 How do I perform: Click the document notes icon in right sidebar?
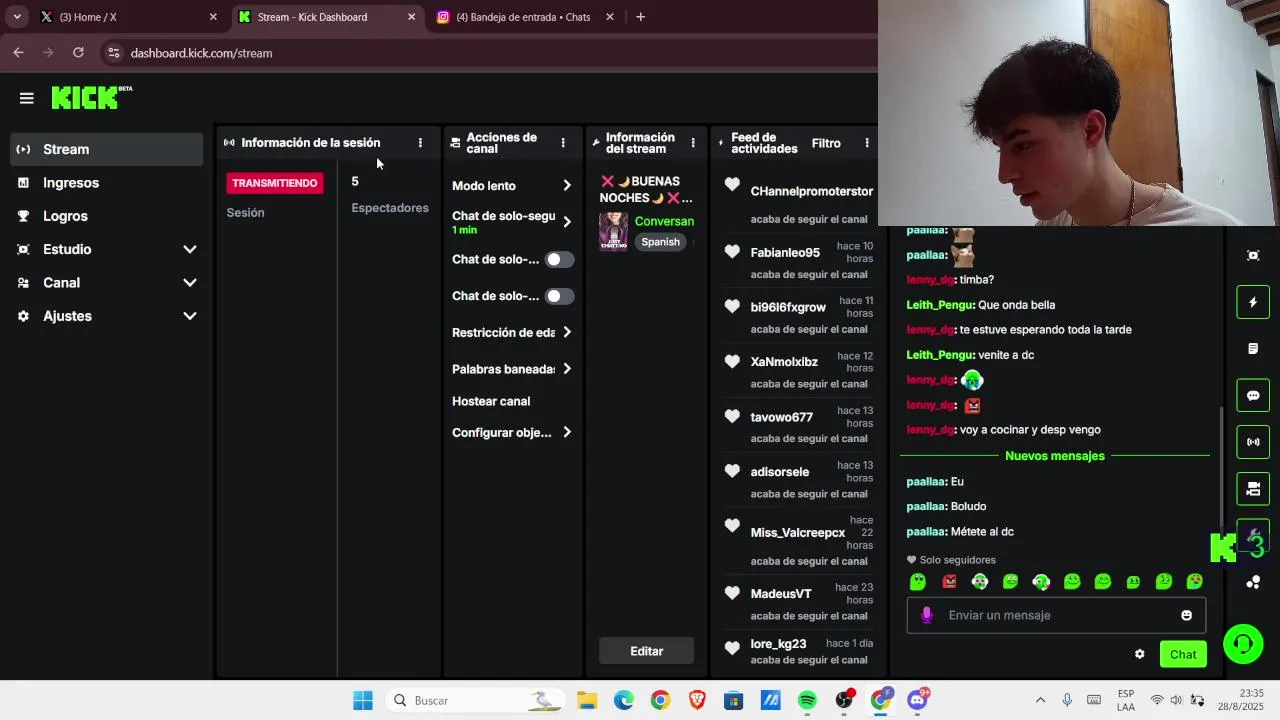click(1253, 349)
